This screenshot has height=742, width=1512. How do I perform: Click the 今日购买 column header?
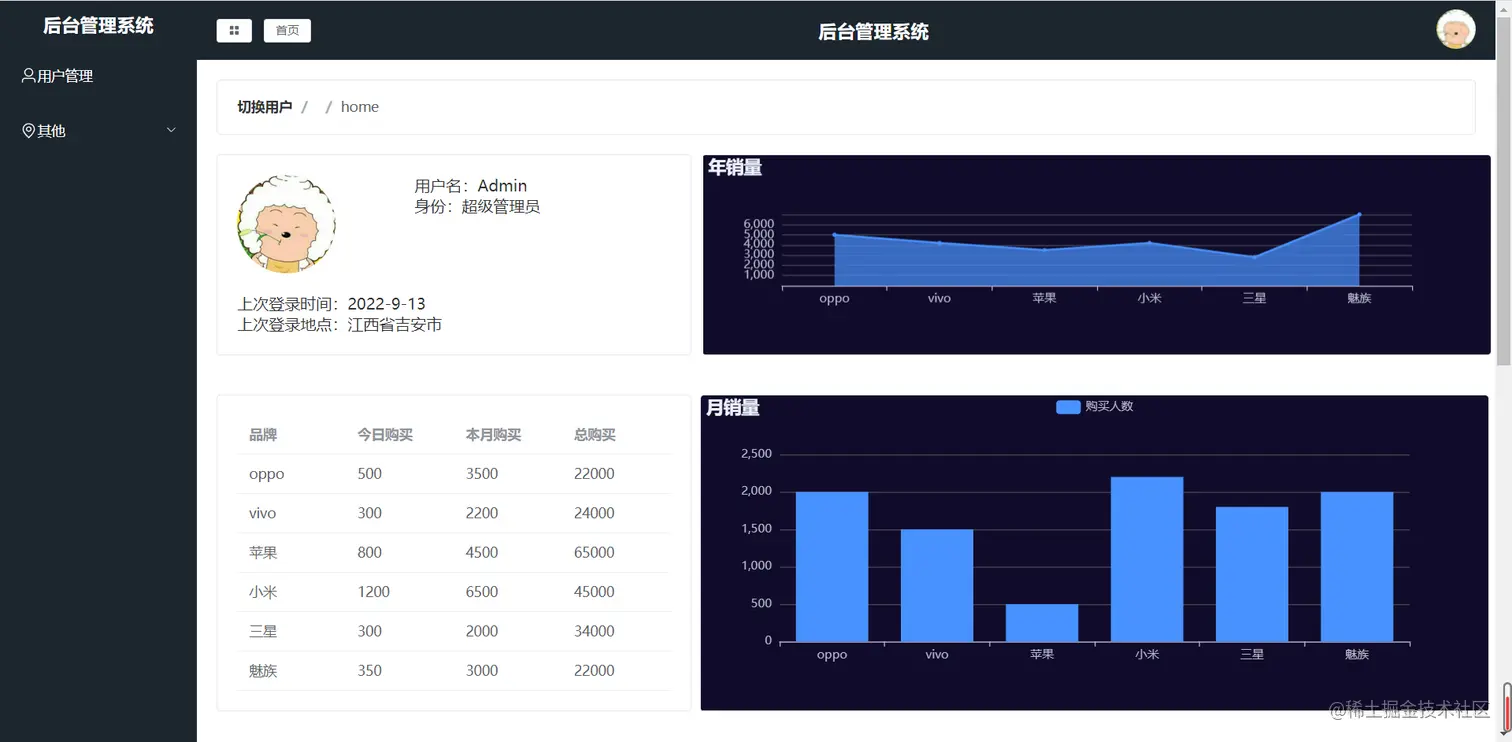(385, 435)
